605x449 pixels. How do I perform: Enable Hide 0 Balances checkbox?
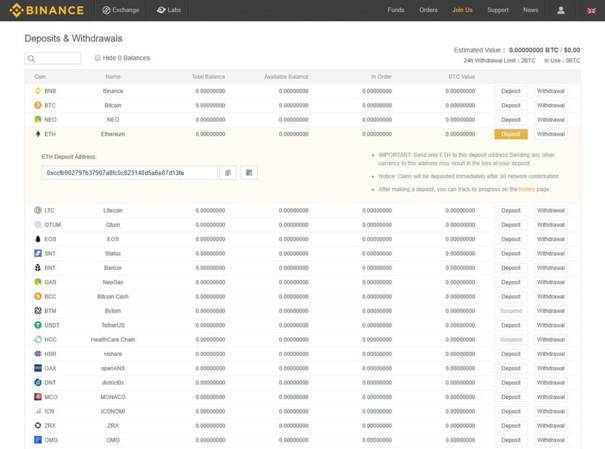(x=98, y=58)
